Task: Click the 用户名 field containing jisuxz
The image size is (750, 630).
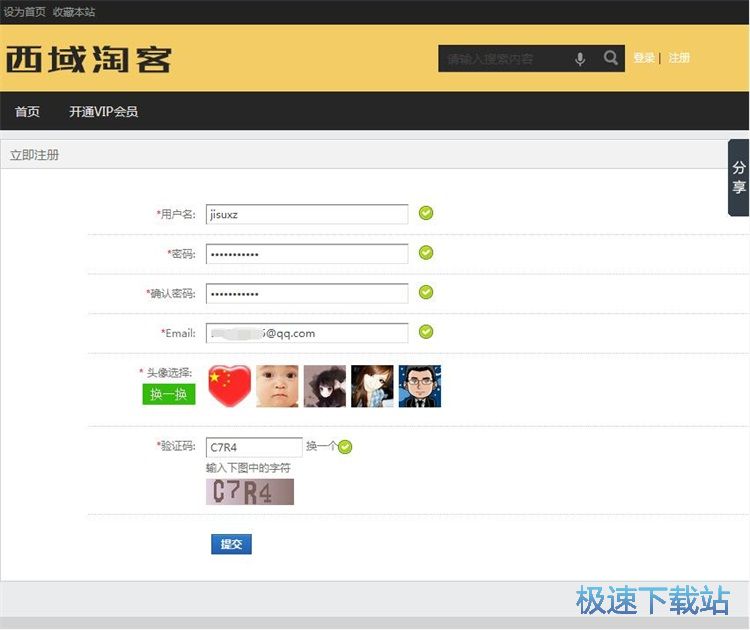Action: [x=307, y=214]
